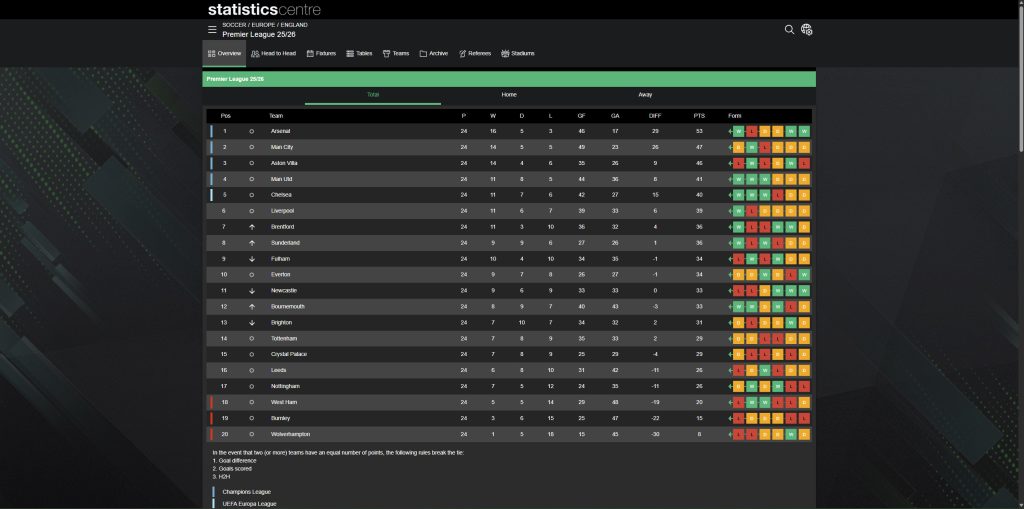Click Everton's no-change circle icon
This screenshot has width=1024, height=509.
[251, 275]
